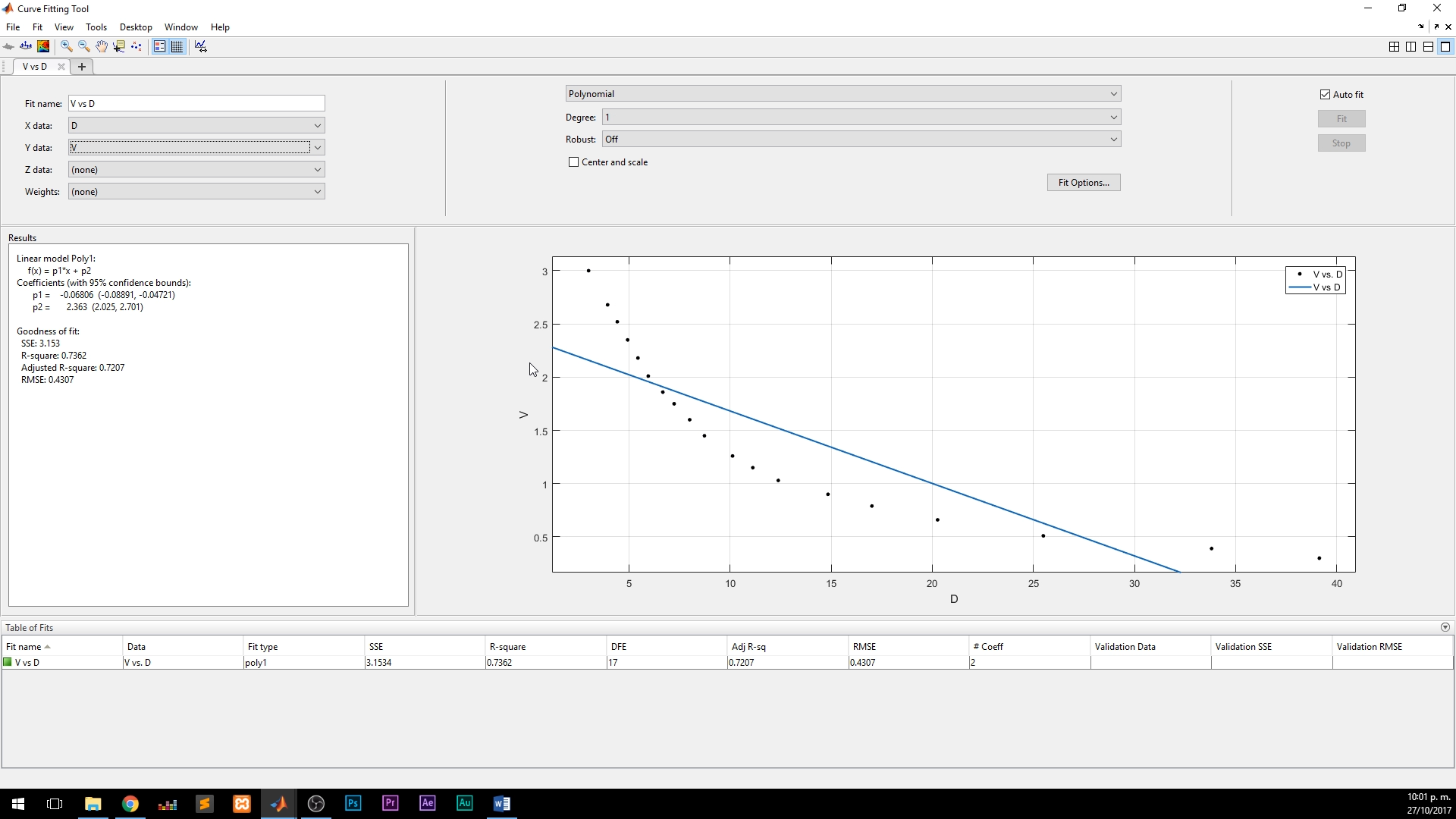
Task: Add a new fit tab with plus
Action: coord(82,67)
